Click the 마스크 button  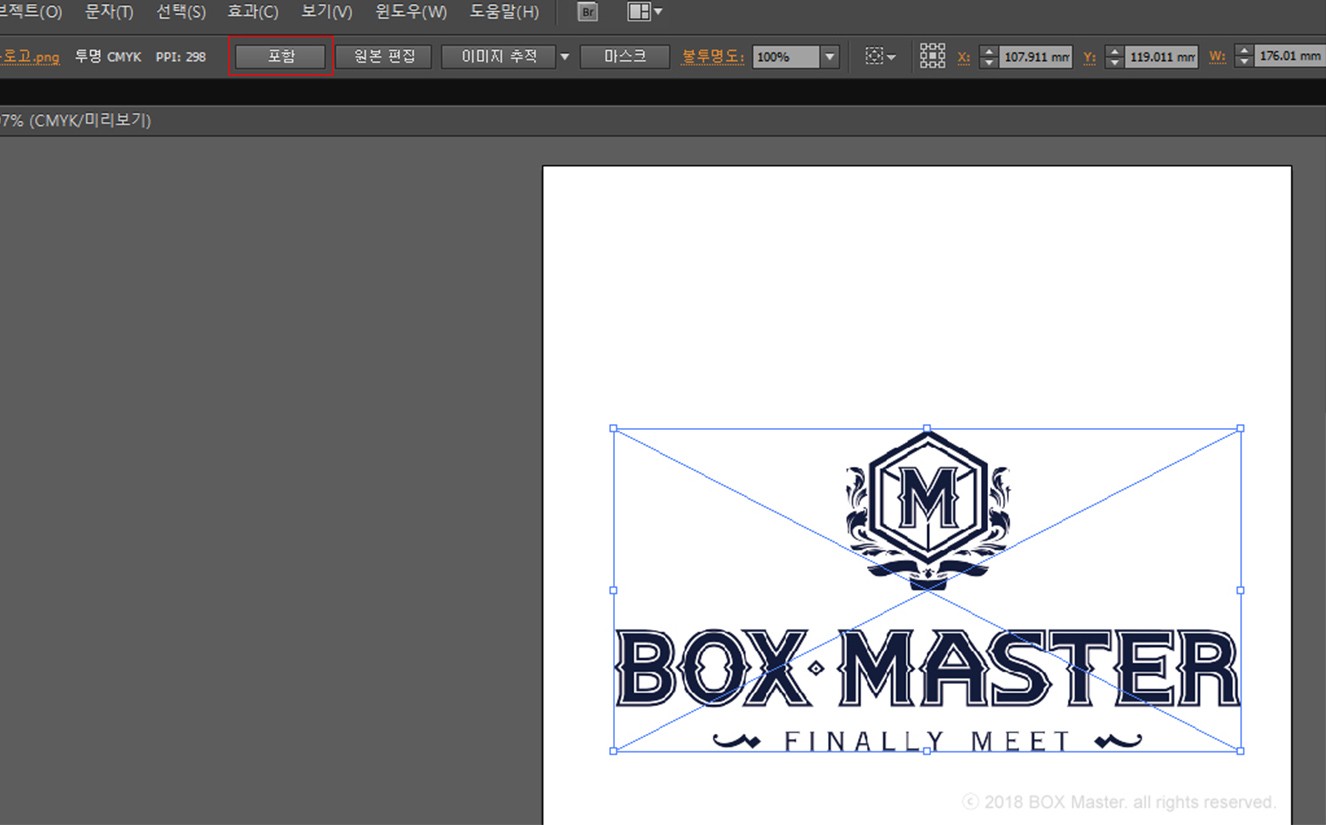(625, 56)
